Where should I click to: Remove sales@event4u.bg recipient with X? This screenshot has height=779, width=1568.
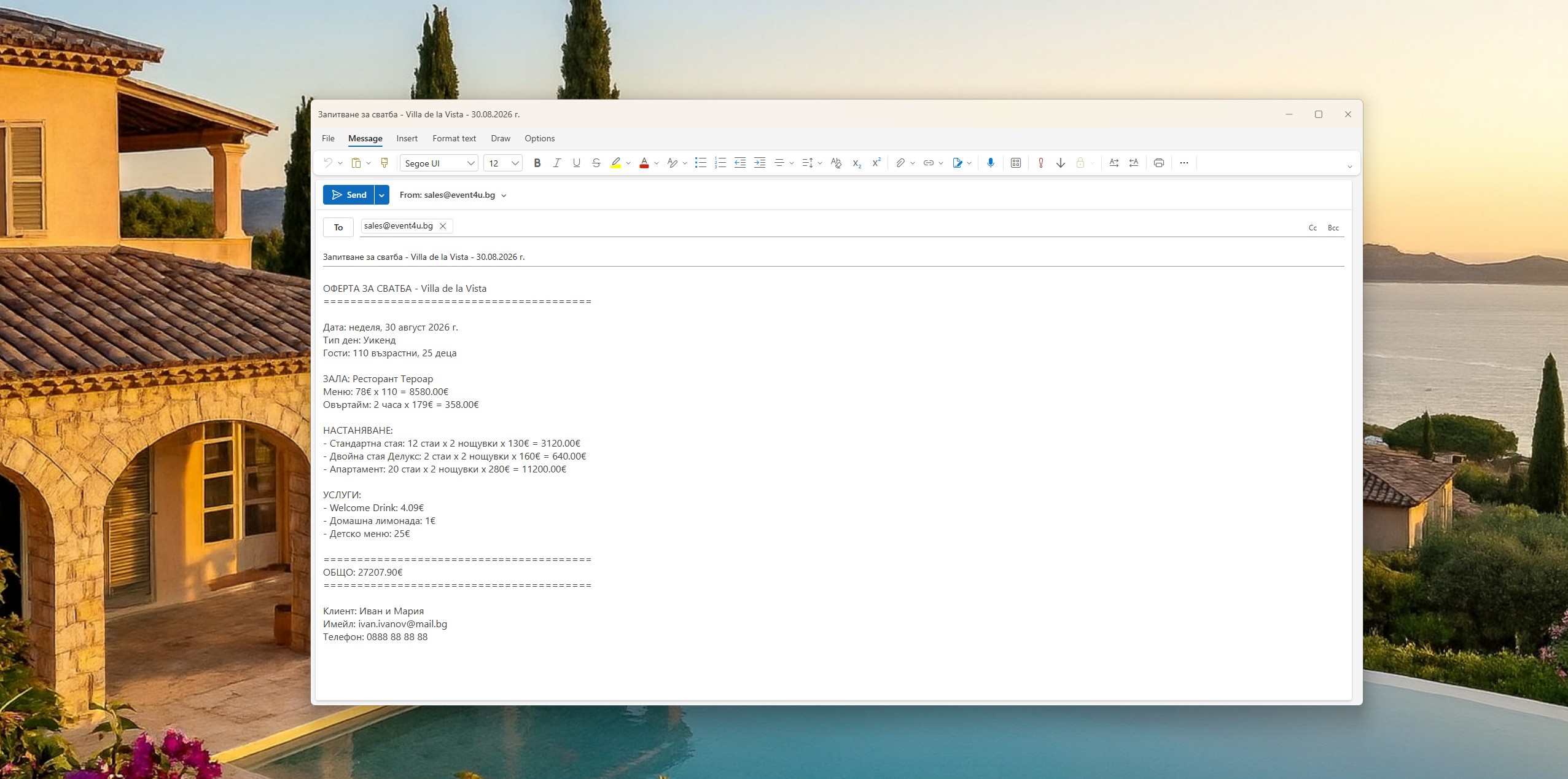(x=443, y=226)
